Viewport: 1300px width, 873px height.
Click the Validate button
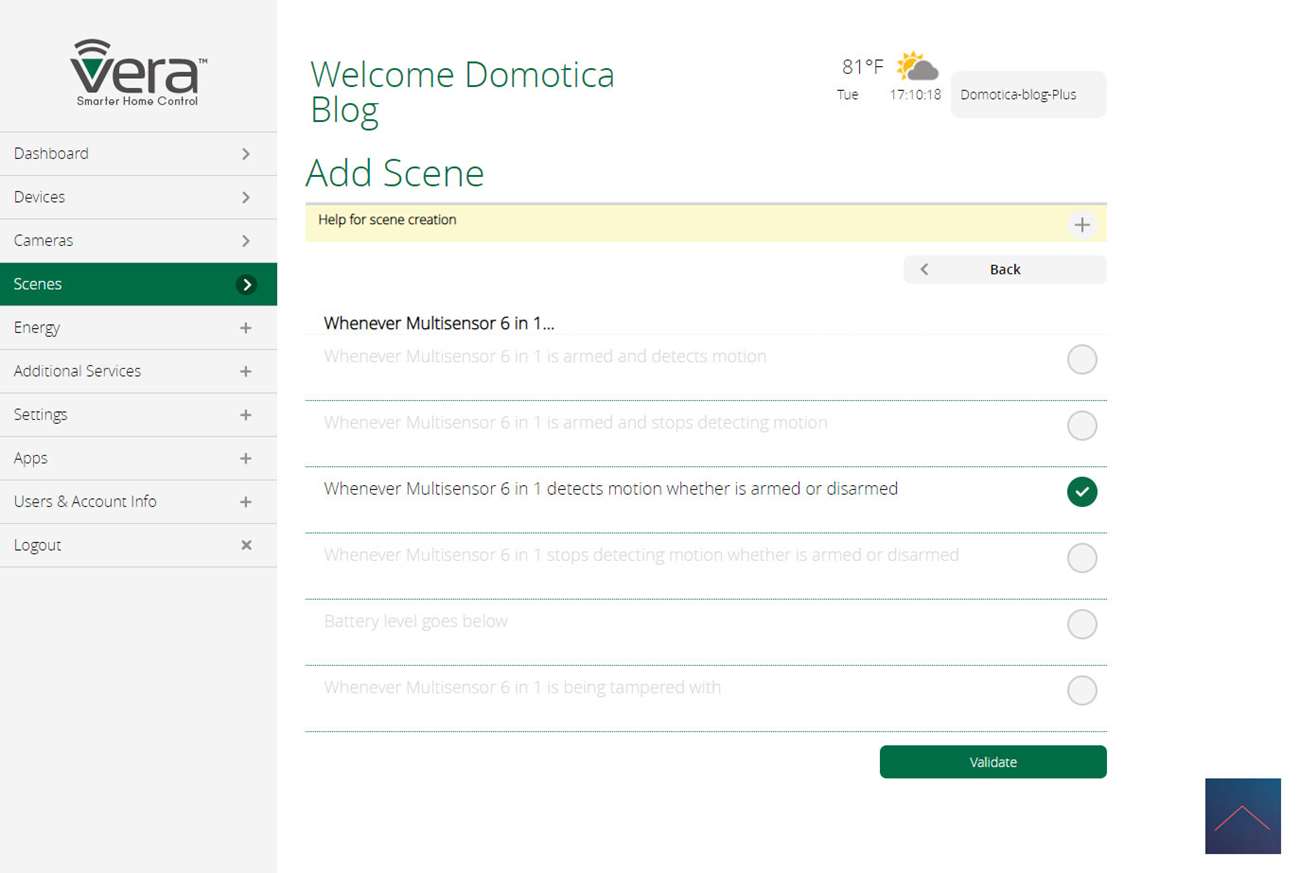click(x=992, y=762)
